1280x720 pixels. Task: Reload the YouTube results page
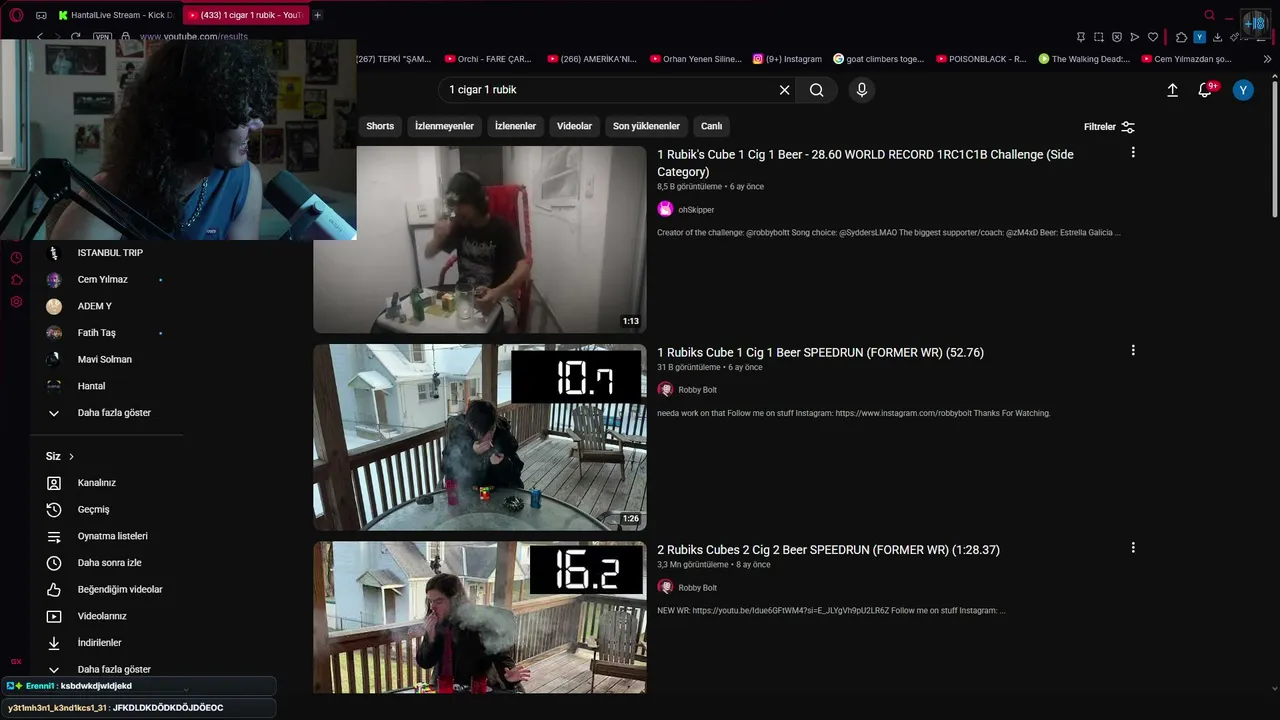(x=76, y=37)
